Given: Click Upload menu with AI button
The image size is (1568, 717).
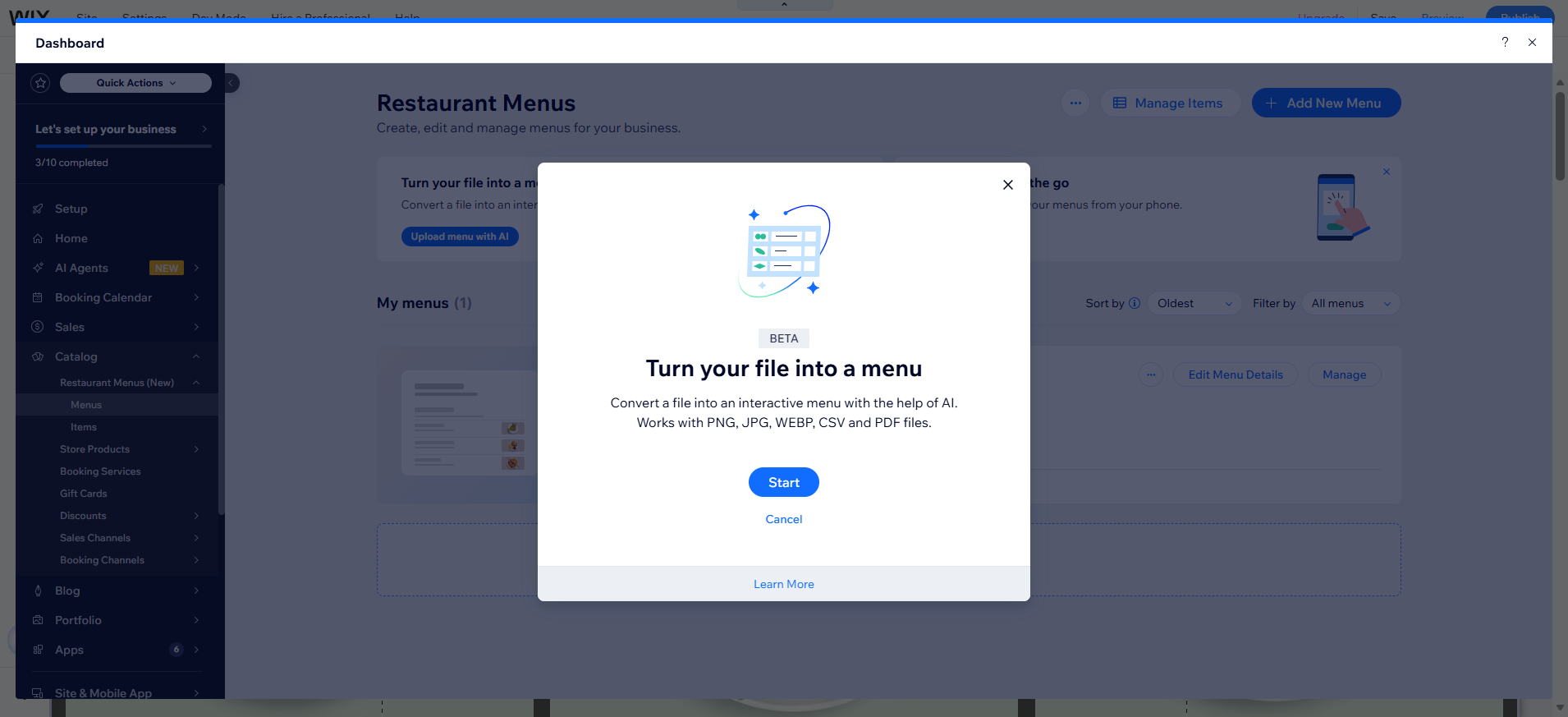Looking at the screenshot, I should coord(460,237).
